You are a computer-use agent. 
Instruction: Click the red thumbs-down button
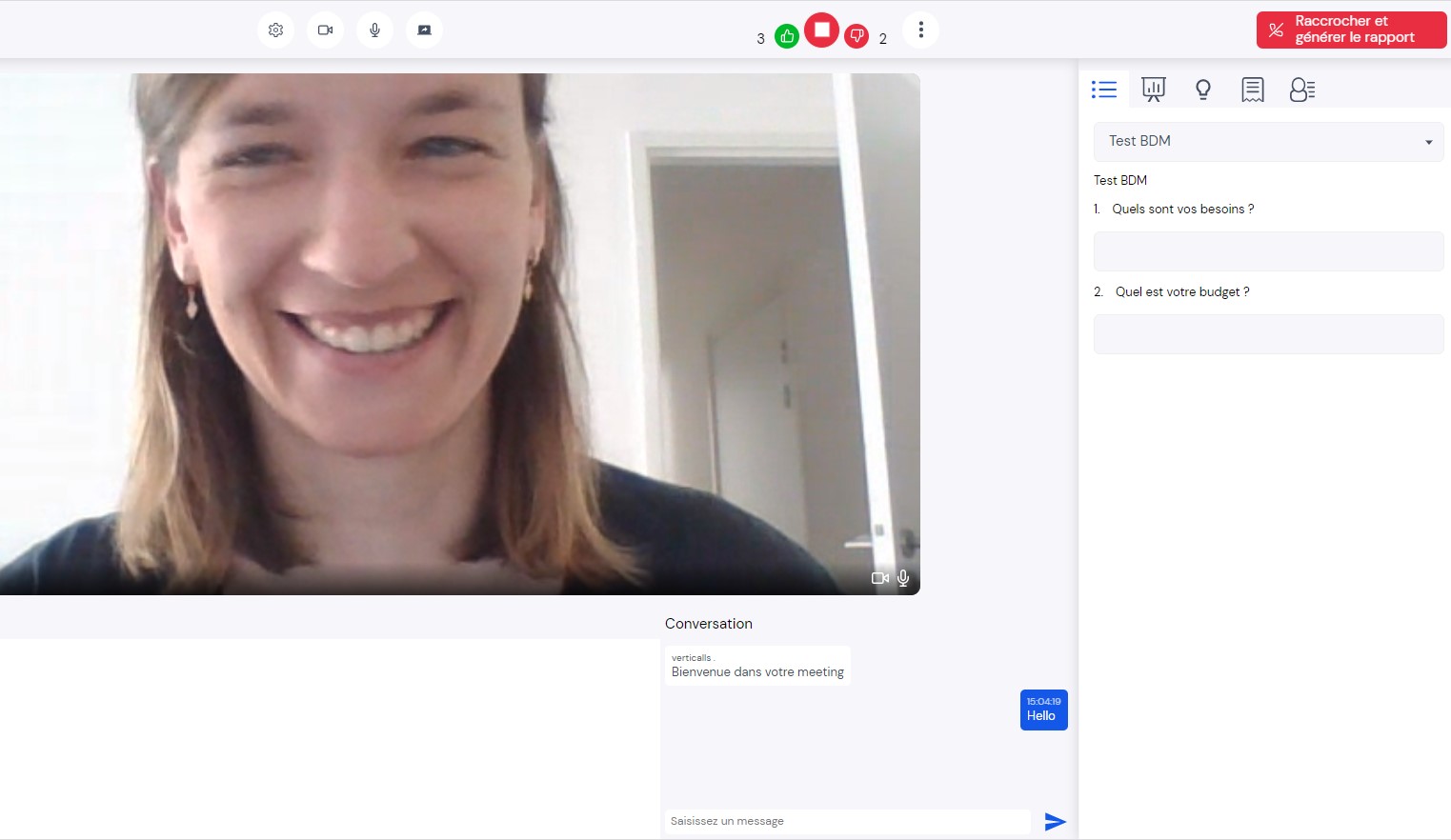tap(856, 37)
